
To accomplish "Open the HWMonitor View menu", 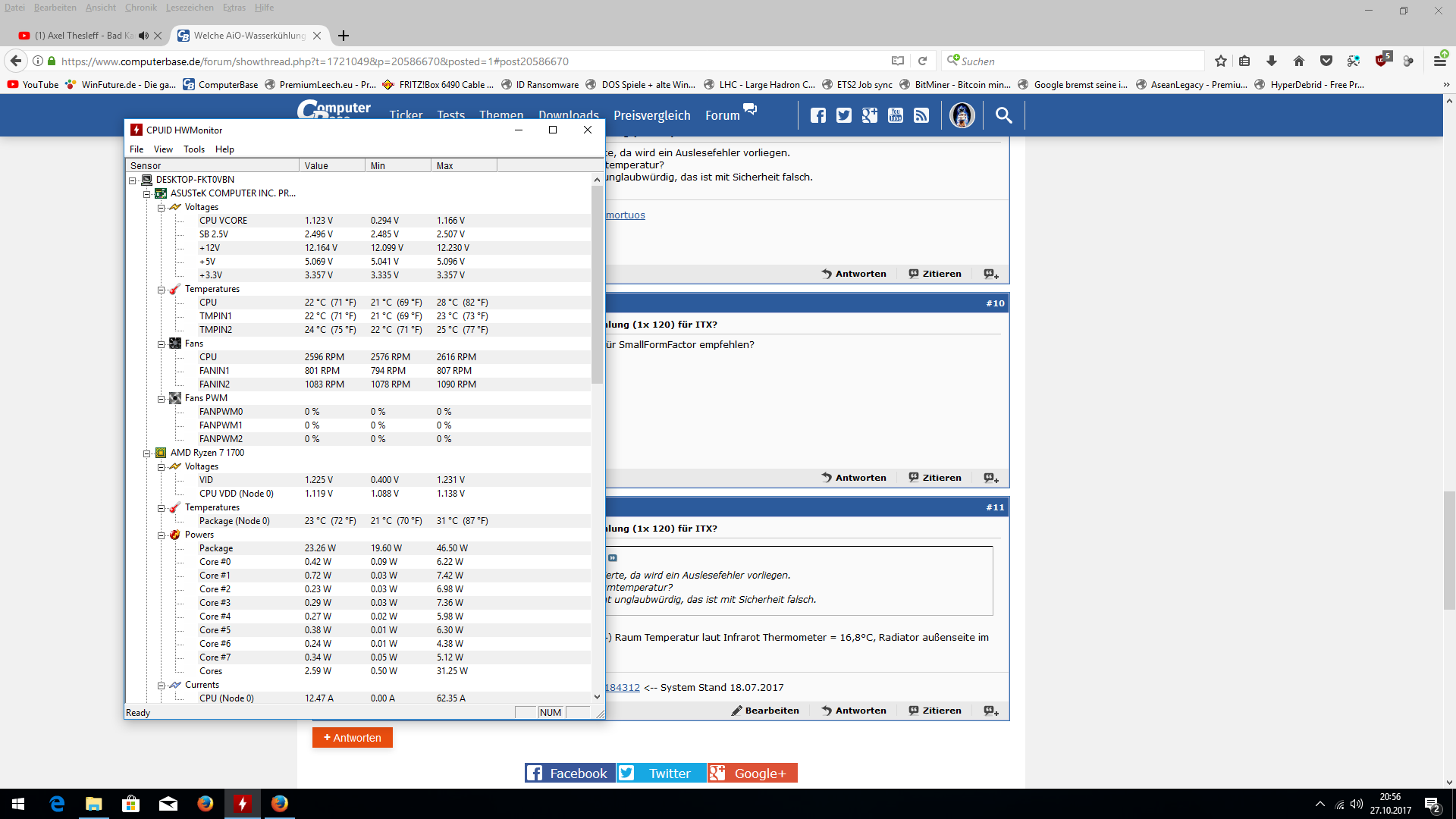I will [163, 149].
